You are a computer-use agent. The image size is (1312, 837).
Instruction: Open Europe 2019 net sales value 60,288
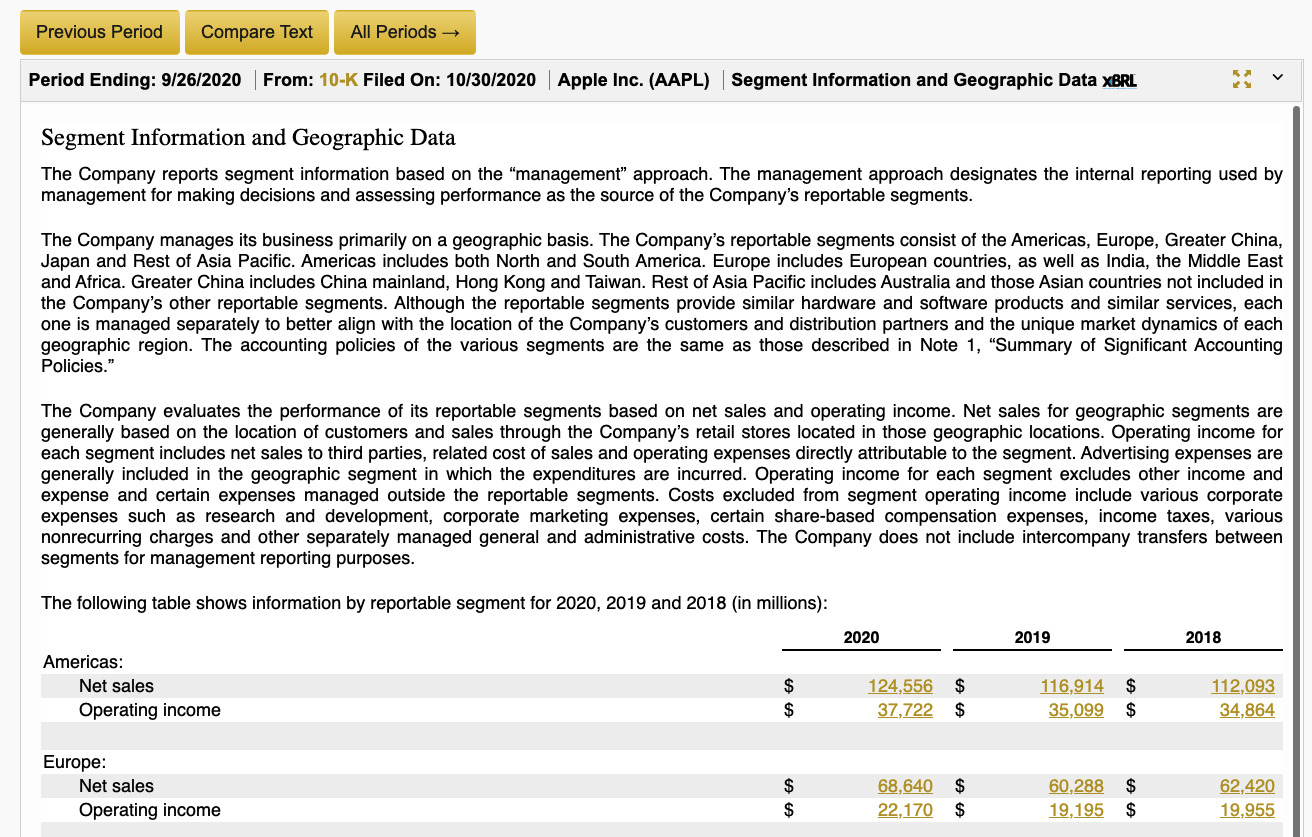pos(1075,786)
